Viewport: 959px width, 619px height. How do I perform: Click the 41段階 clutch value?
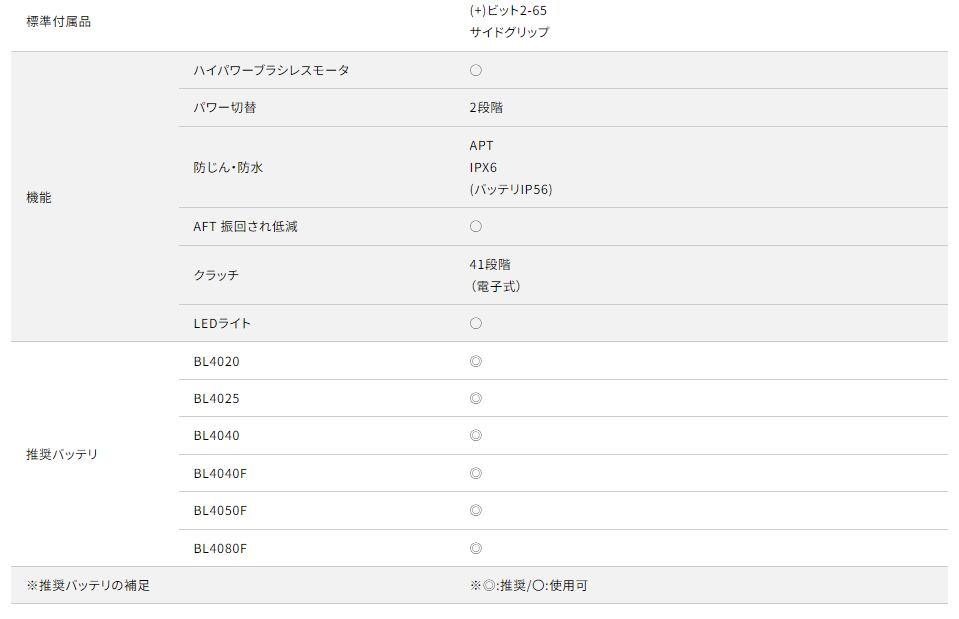490,264
